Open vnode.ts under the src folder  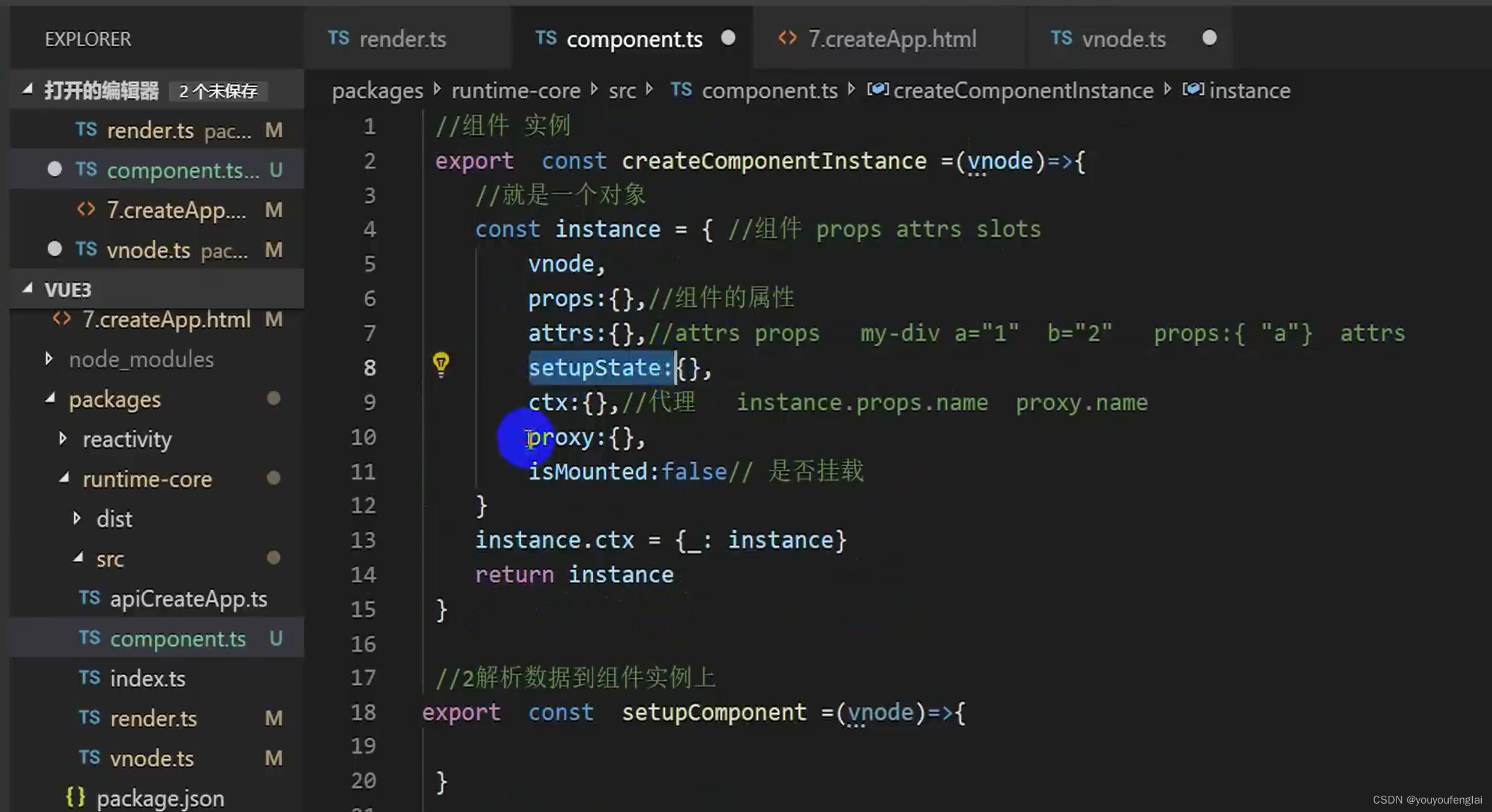pyautogui.click(x=157, y=758)
